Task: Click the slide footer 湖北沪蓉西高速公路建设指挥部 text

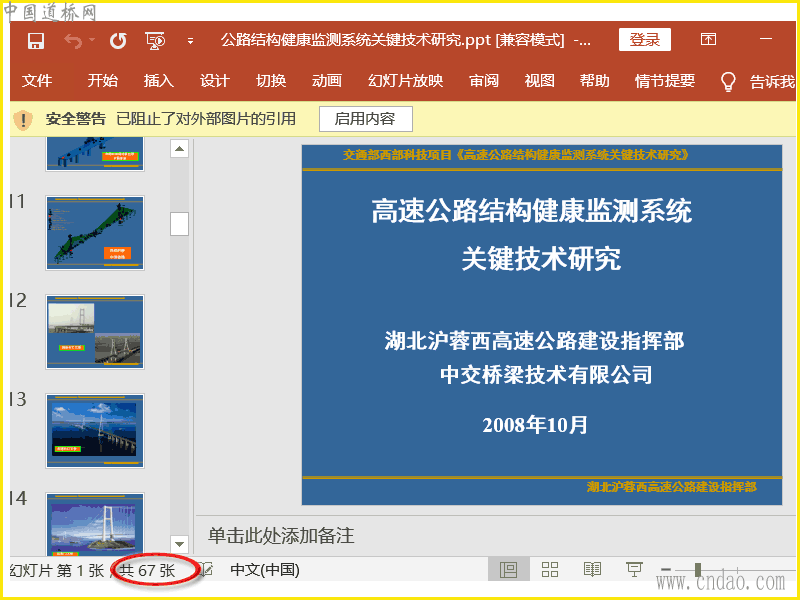Action: pos(671,487)
